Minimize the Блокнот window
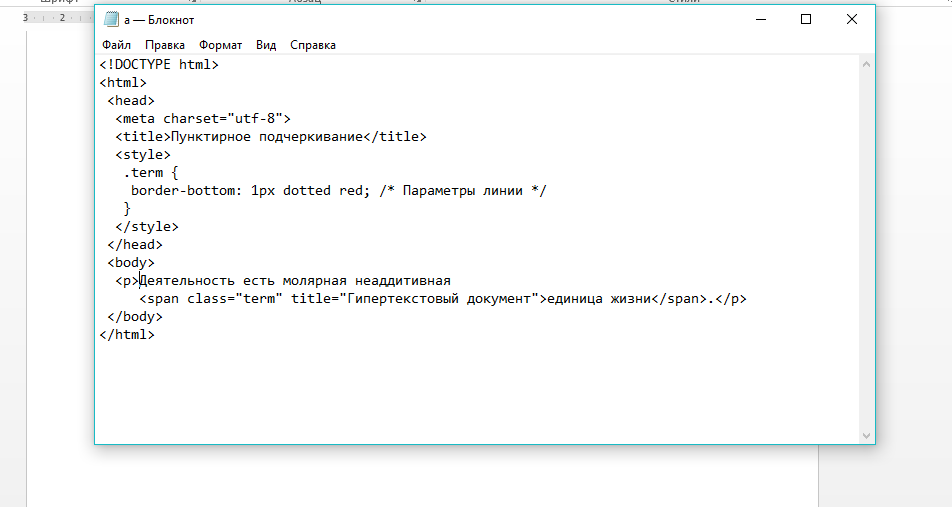This screenshot has height=507, width=952. [761, 19]
